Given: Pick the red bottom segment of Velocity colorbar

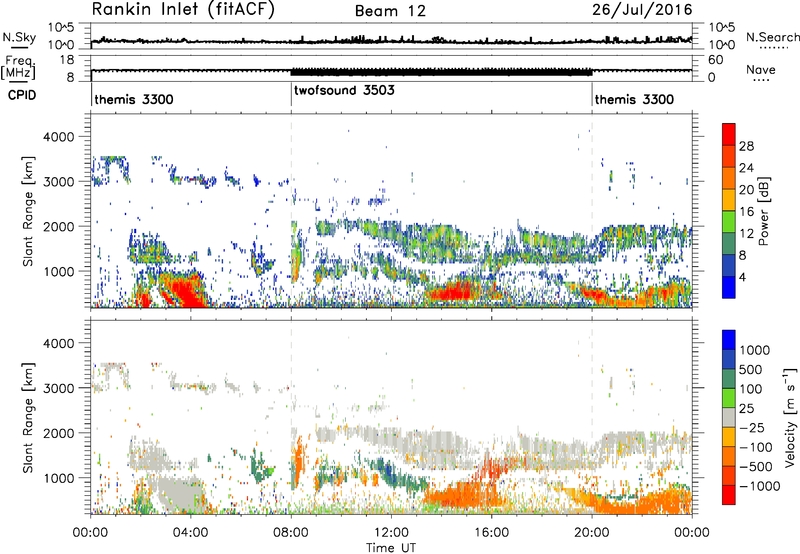Looking at the screenshot, I should [729, 495].
